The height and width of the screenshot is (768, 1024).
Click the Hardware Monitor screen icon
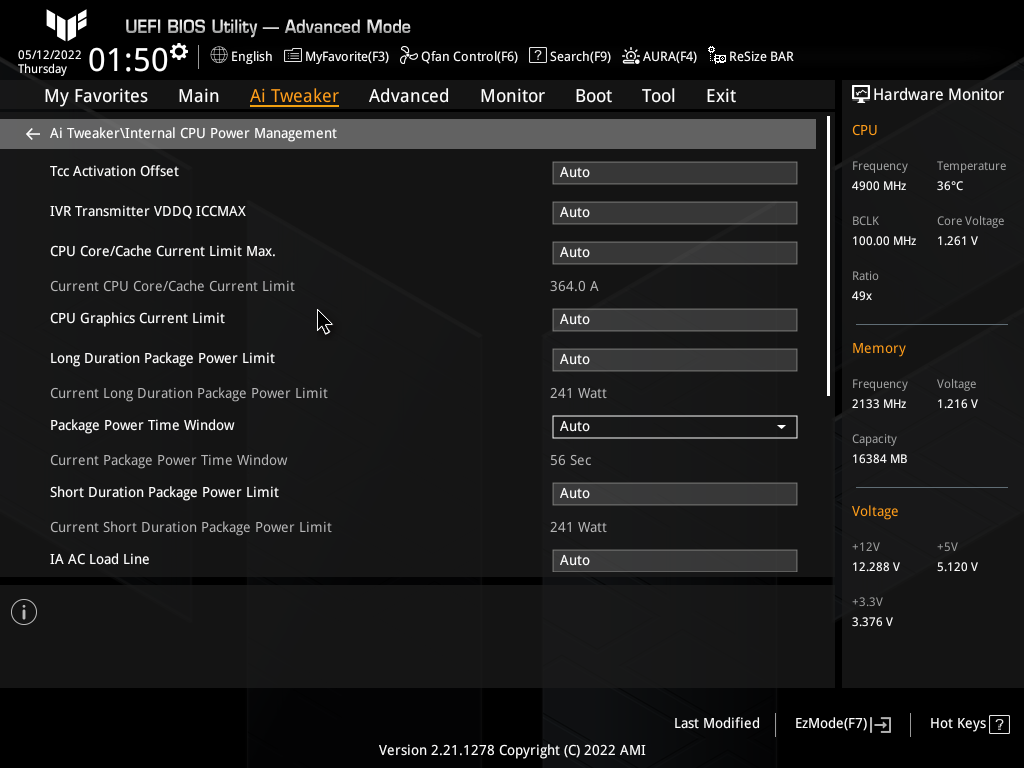click(861, 95)
